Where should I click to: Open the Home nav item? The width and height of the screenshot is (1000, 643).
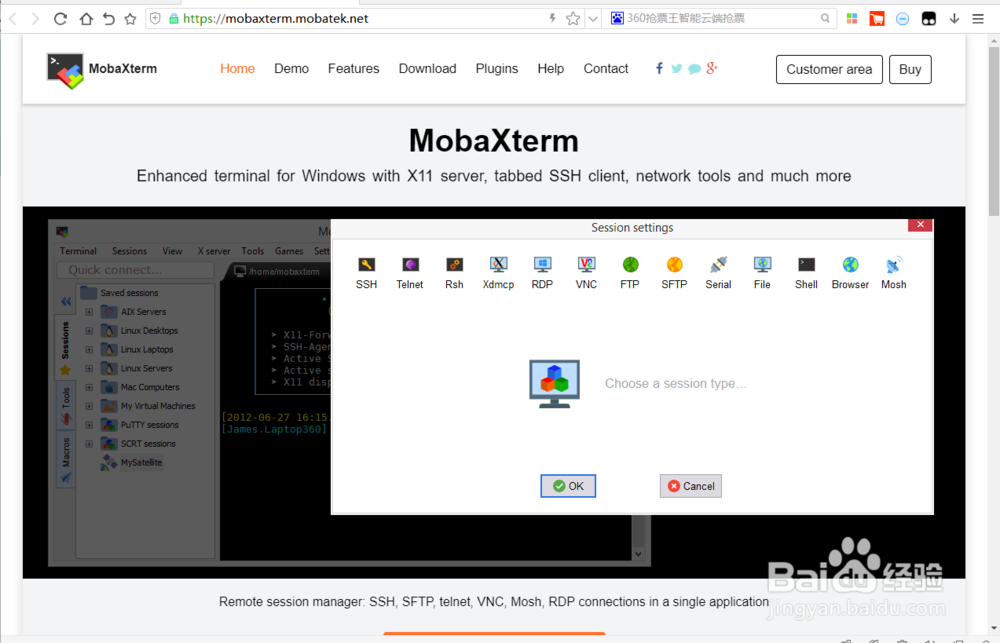point(237,69)
